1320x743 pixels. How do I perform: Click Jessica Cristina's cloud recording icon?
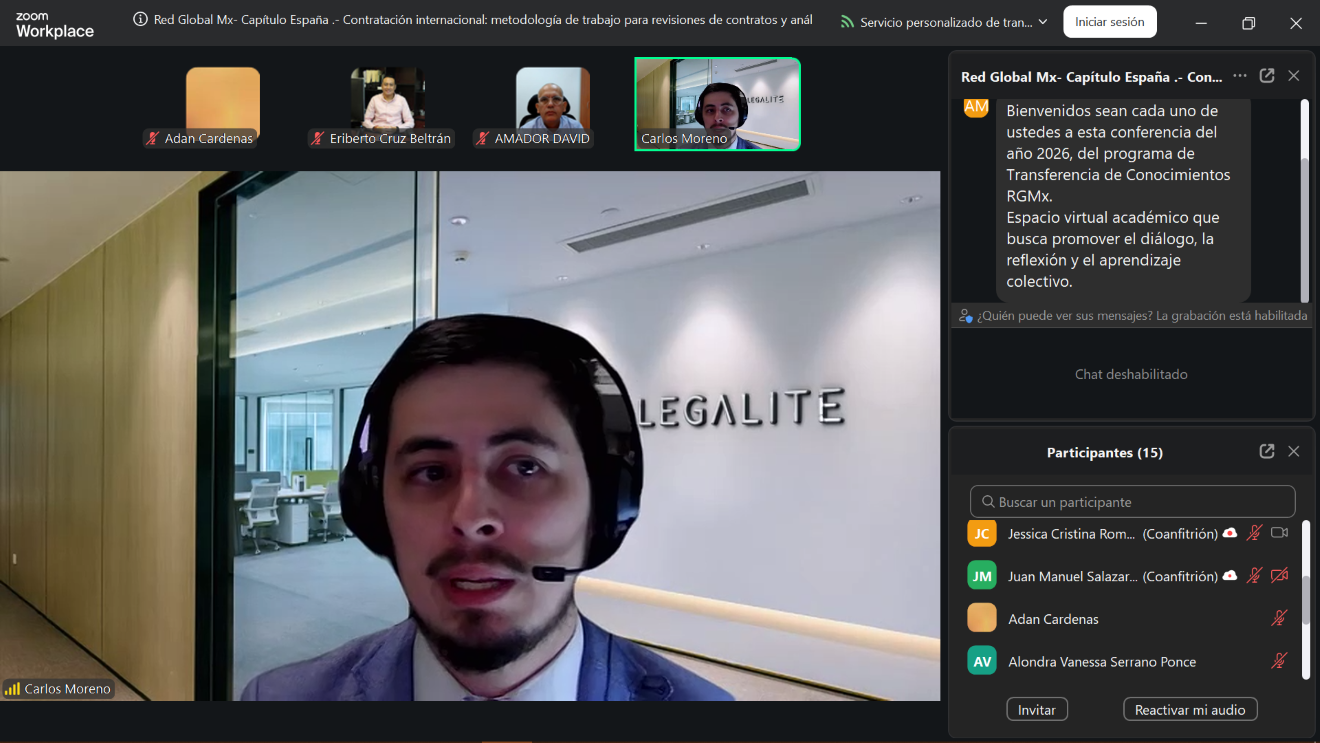tap(1230, 533)
